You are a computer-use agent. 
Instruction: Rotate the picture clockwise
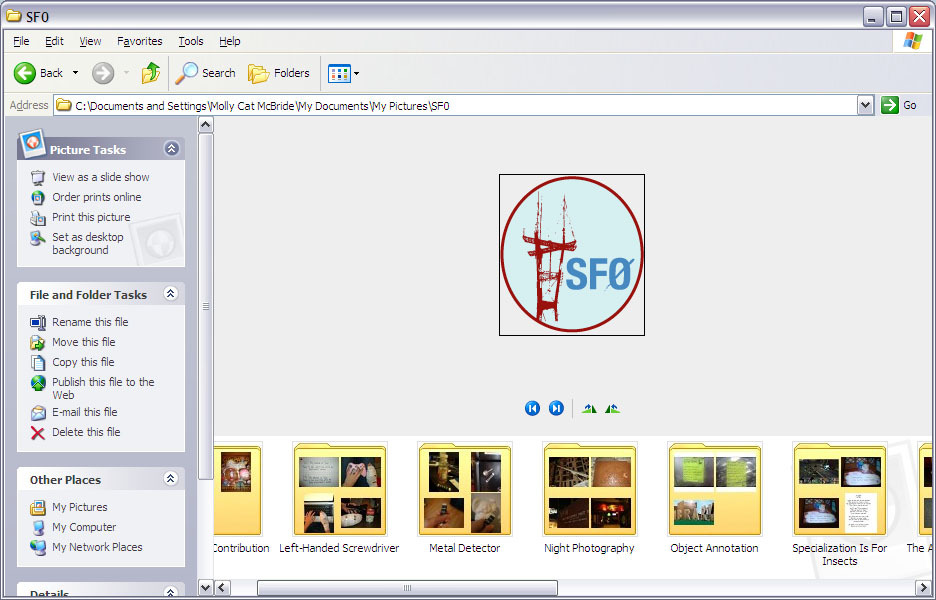pos(589,408)
